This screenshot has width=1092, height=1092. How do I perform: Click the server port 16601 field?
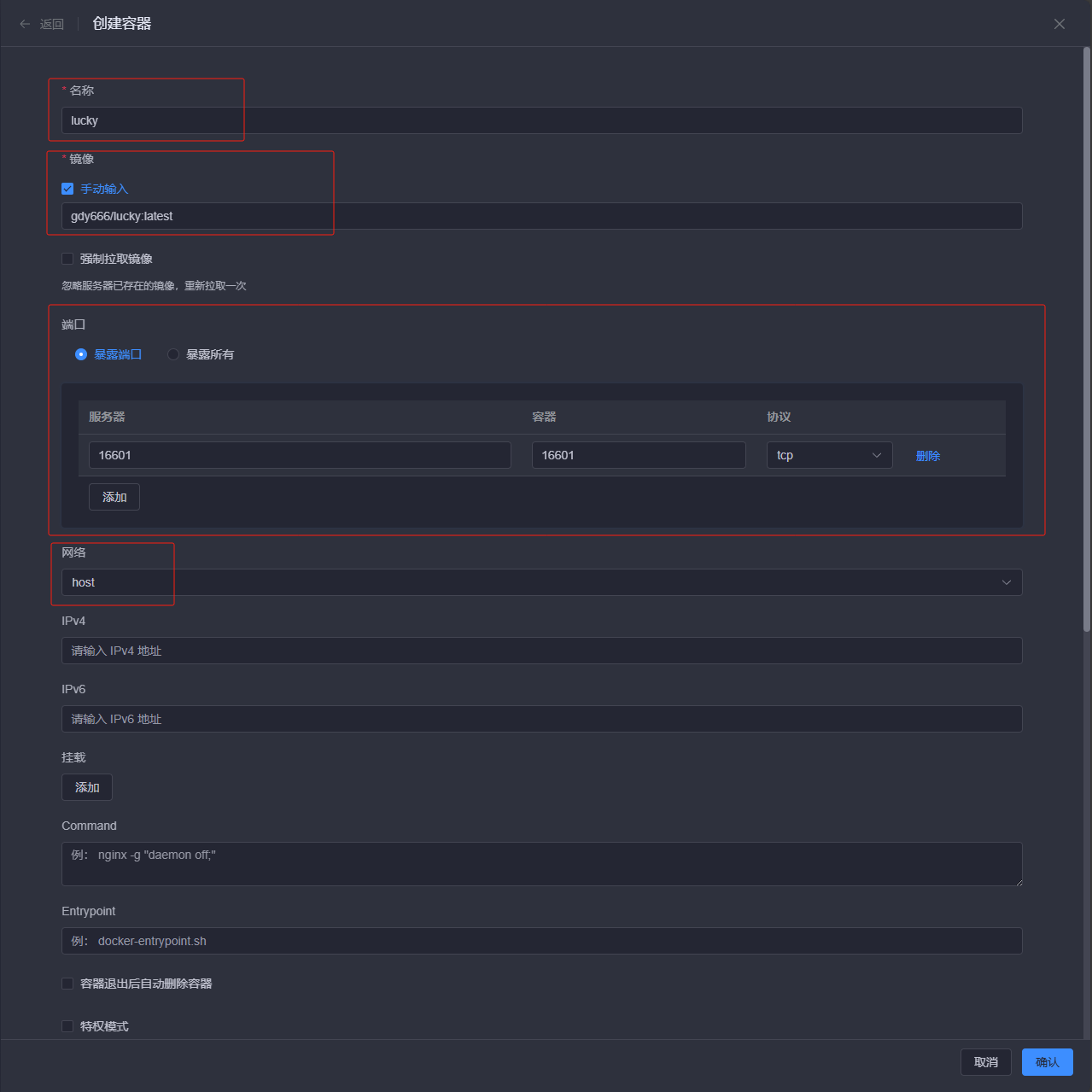point(299,455)
